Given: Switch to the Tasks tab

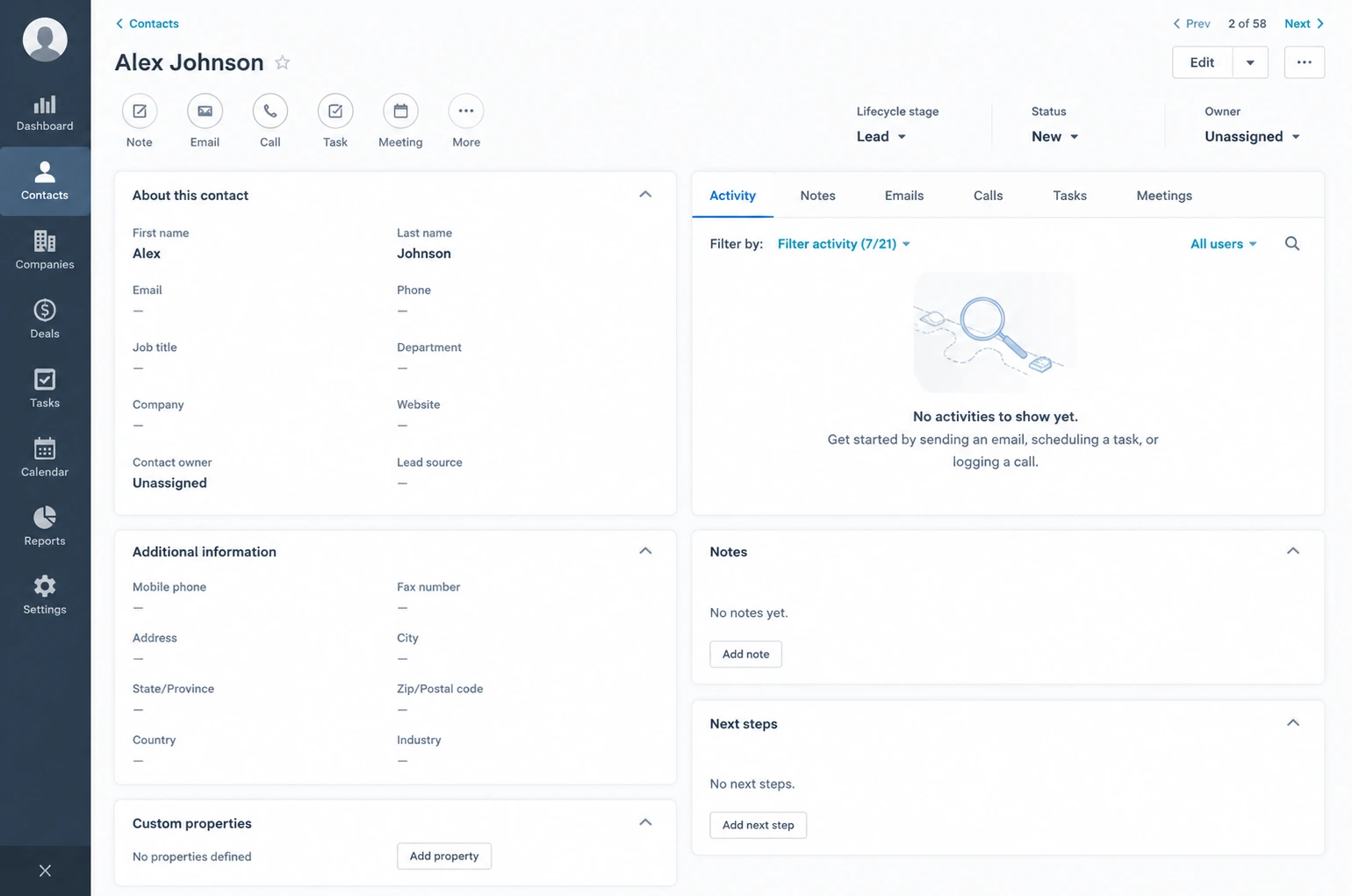Looking at the screenshot, I should click(1069, 196).
